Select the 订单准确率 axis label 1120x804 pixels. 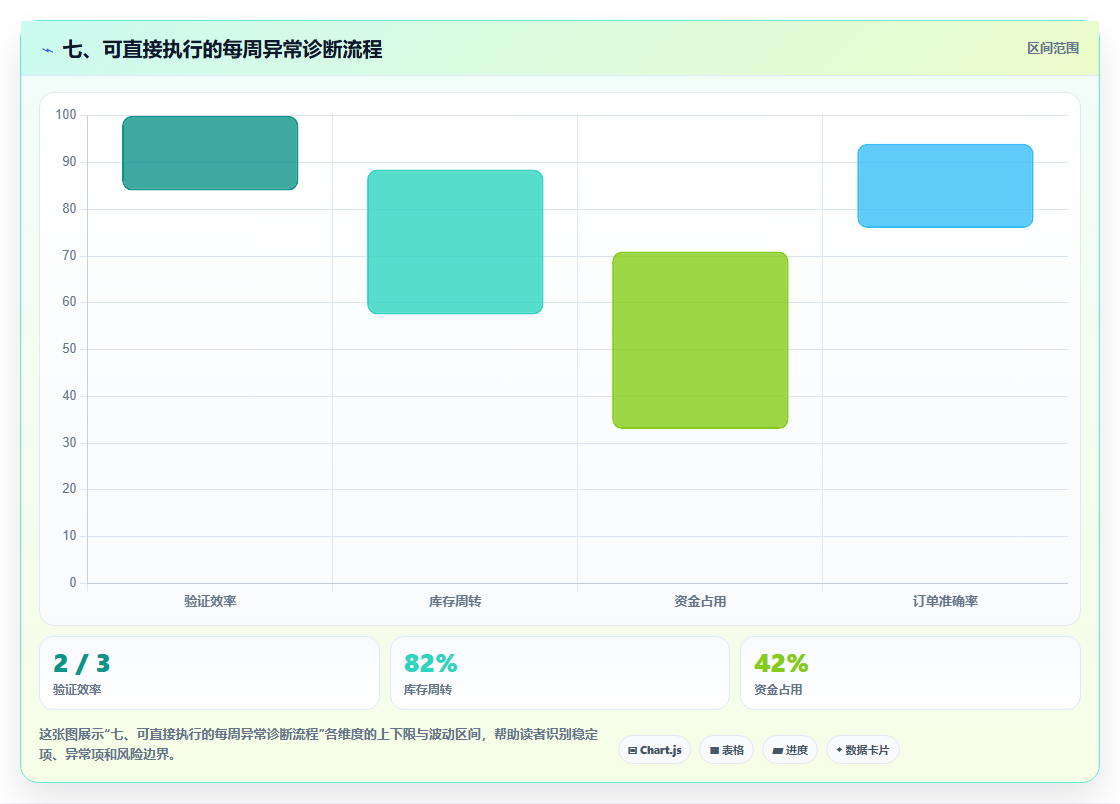pyautogui.click(x=945, y=601)
